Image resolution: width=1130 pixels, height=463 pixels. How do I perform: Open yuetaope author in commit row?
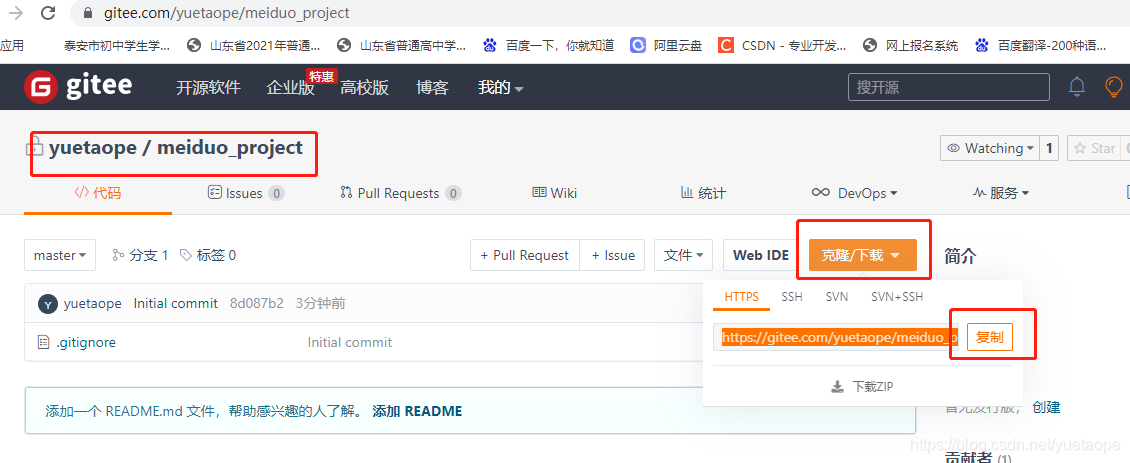coord(92,304)
